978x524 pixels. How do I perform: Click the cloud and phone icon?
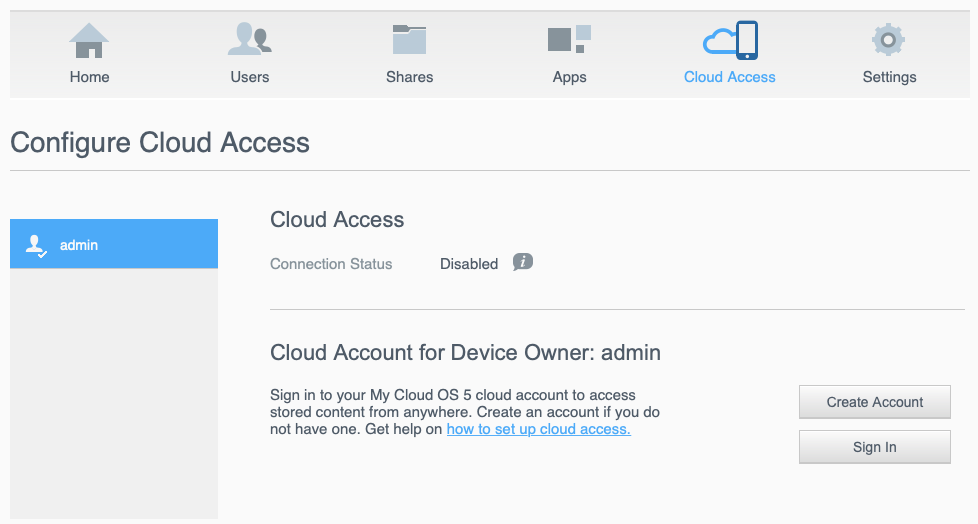730,41
